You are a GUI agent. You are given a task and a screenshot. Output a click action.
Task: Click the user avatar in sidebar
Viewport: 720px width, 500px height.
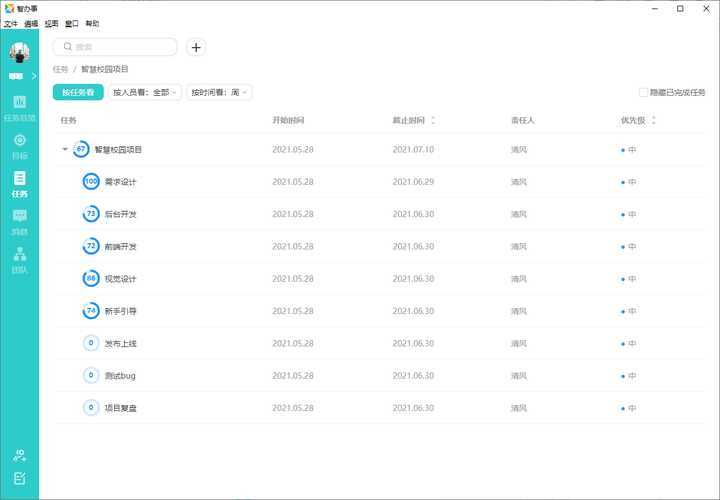click(19, 52)
